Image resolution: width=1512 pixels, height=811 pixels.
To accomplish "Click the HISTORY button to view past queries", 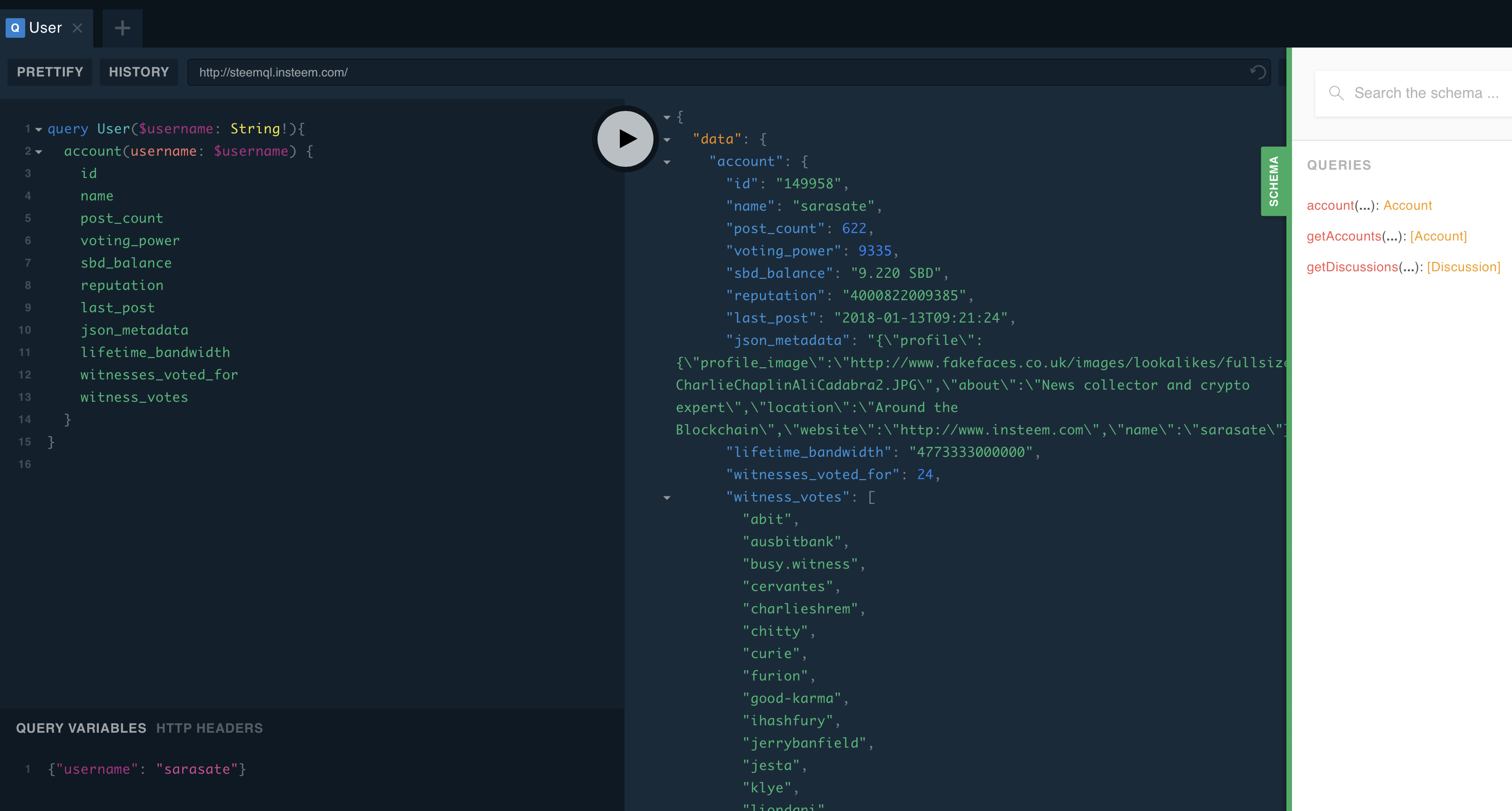I will click(138, 72).
